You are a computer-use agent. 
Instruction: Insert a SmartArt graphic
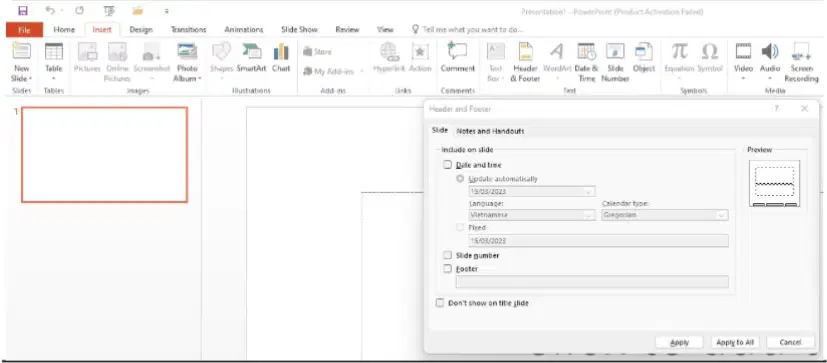(x=252, y=58)
